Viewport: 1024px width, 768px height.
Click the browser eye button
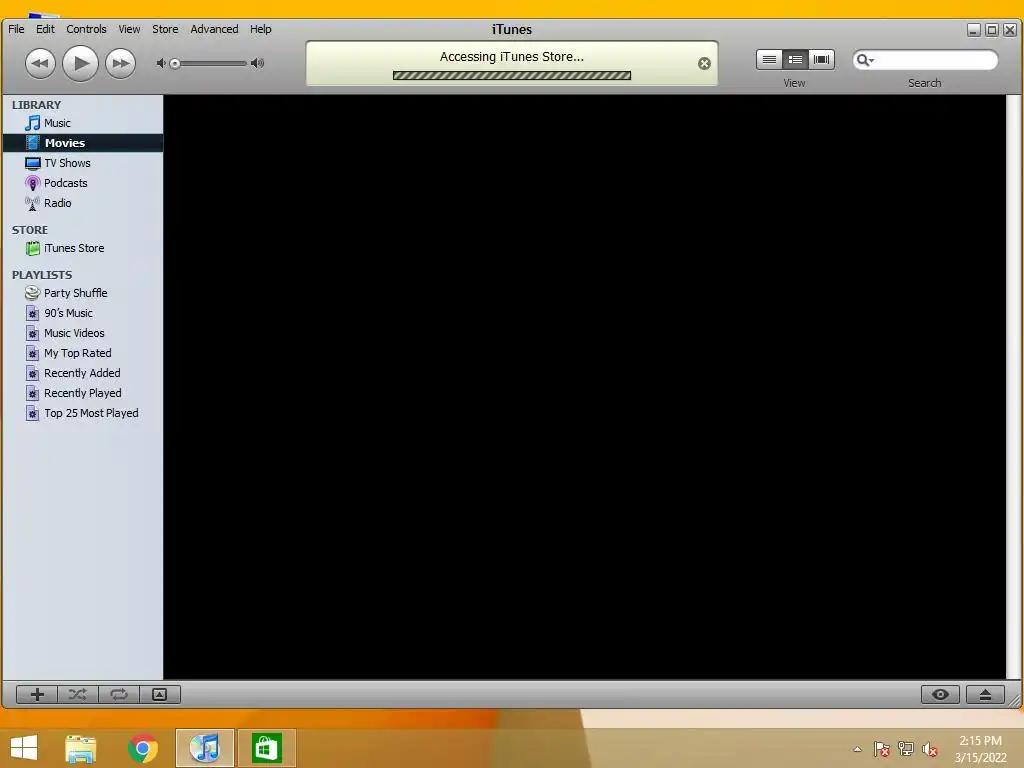click(940, 694)
